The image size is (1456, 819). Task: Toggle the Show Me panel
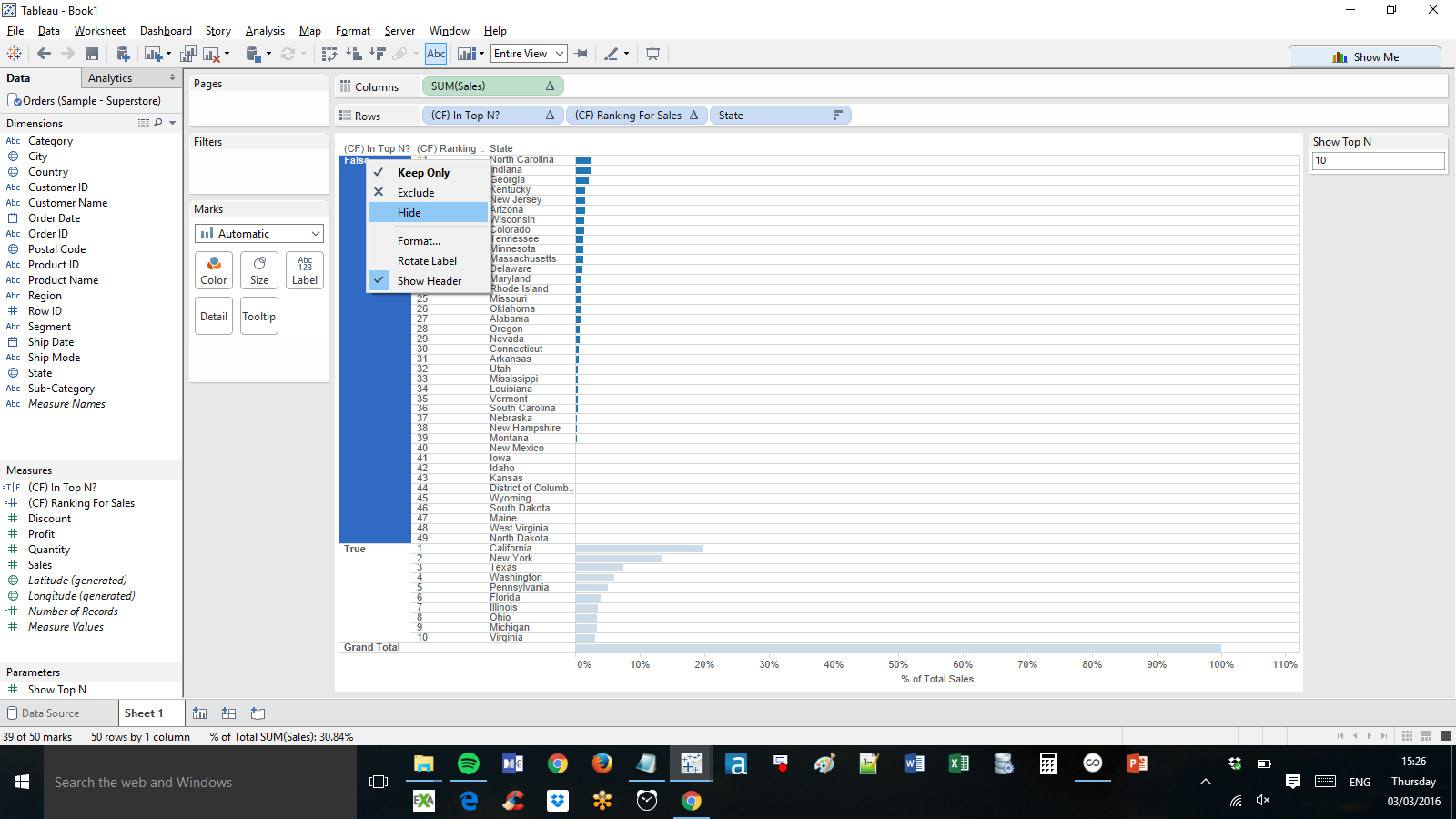(x=1365, y=57)
